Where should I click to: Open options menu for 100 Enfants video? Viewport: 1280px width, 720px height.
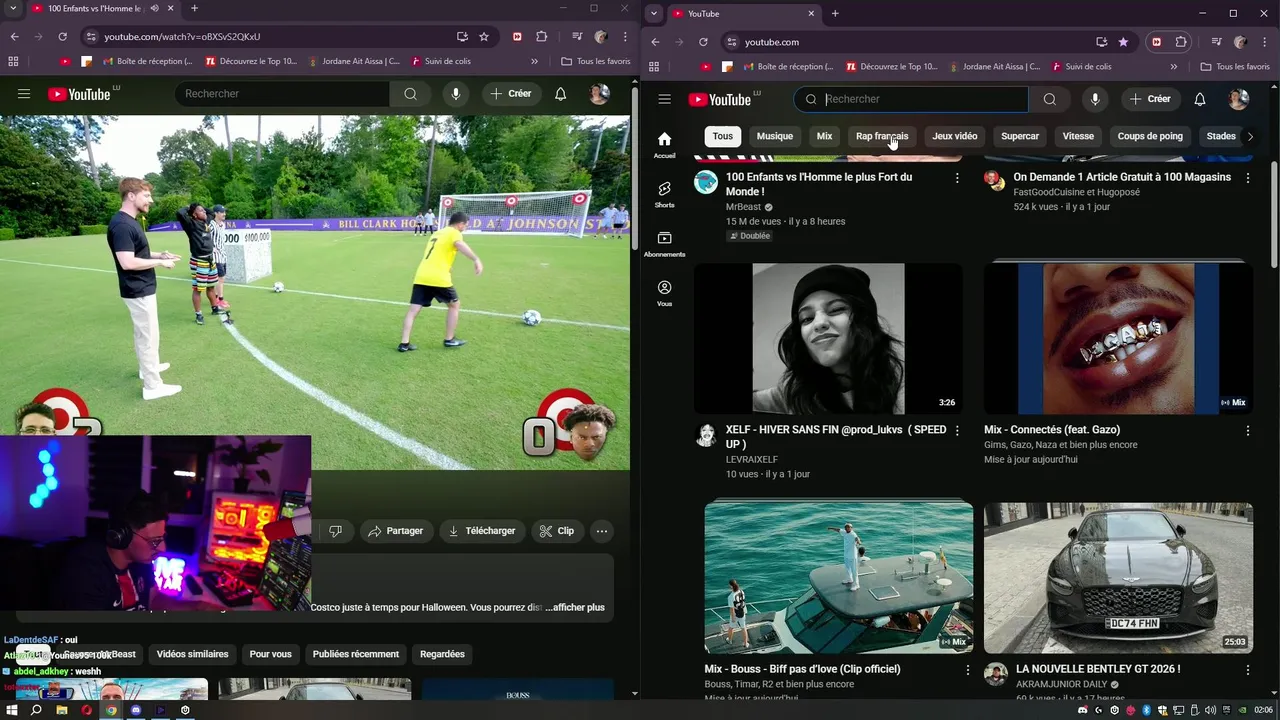click(957, 178)
